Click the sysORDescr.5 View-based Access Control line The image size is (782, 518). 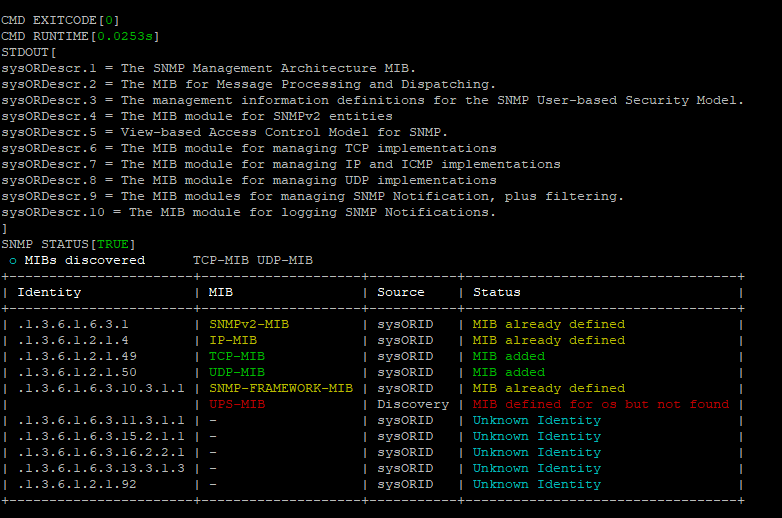[225, 132]
